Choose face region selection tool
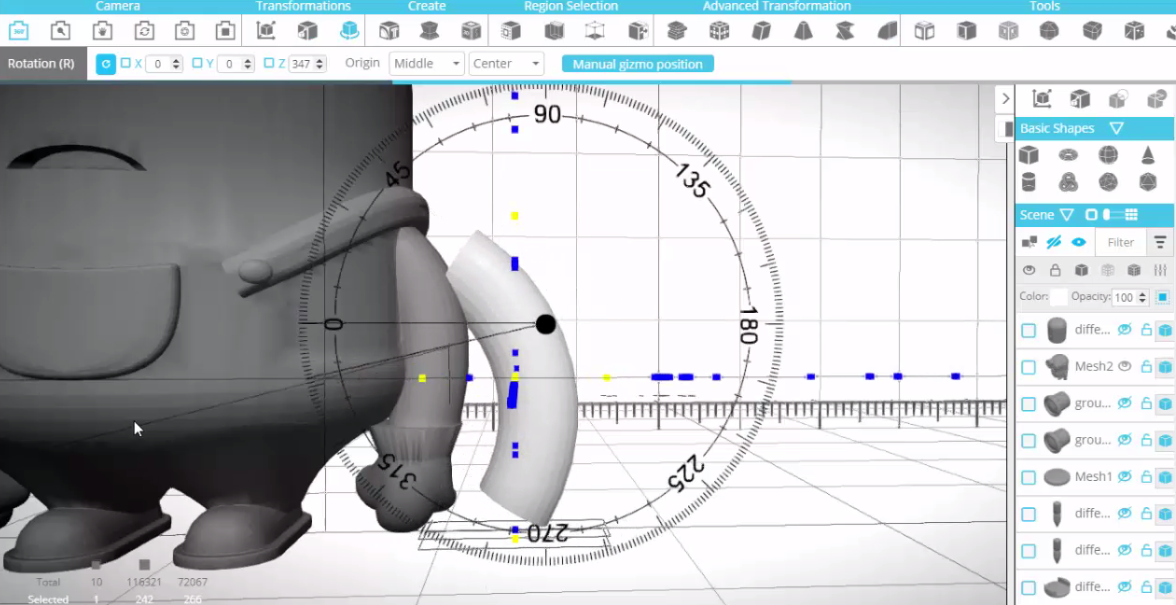The height and width of the screenshot is (605, 1176). point(511,31)
